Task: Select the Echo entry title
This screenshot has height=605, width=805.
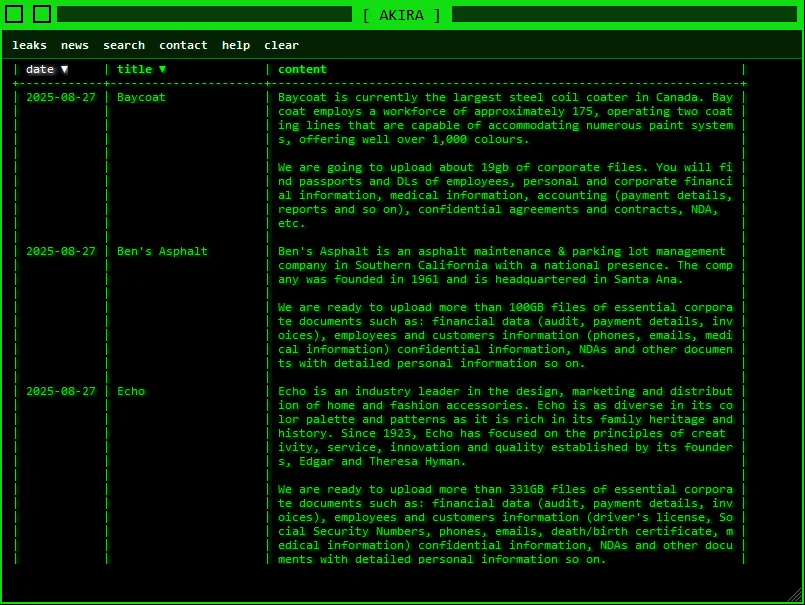Action: tap(131, 392)
